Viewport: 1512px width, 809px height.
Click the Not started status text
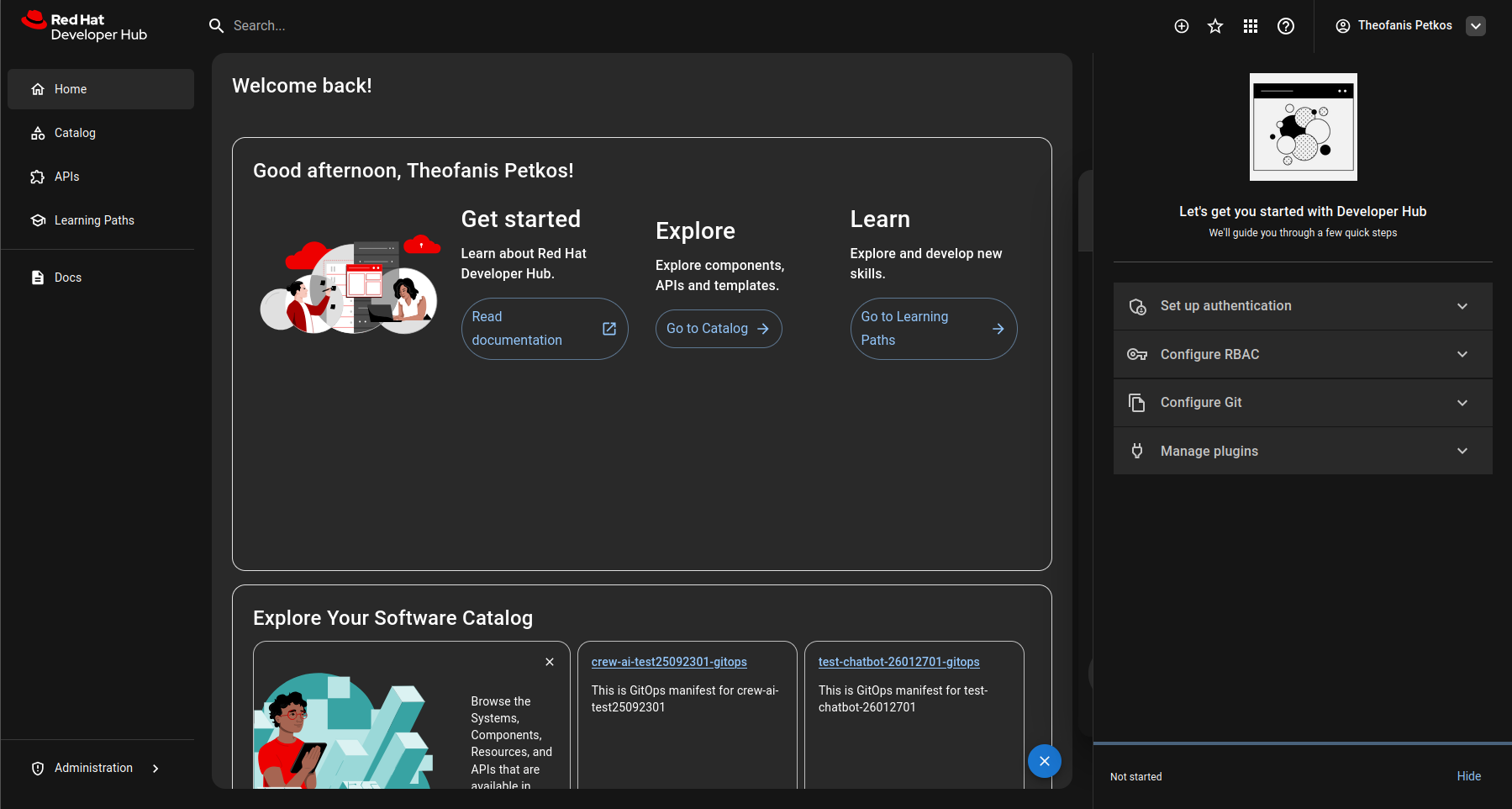pyautogui.click(x=1136, y=777)
